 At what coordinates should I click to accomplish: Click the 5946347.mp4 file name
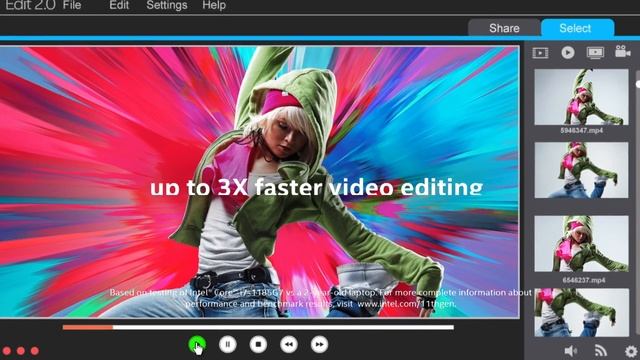(582, 131)
